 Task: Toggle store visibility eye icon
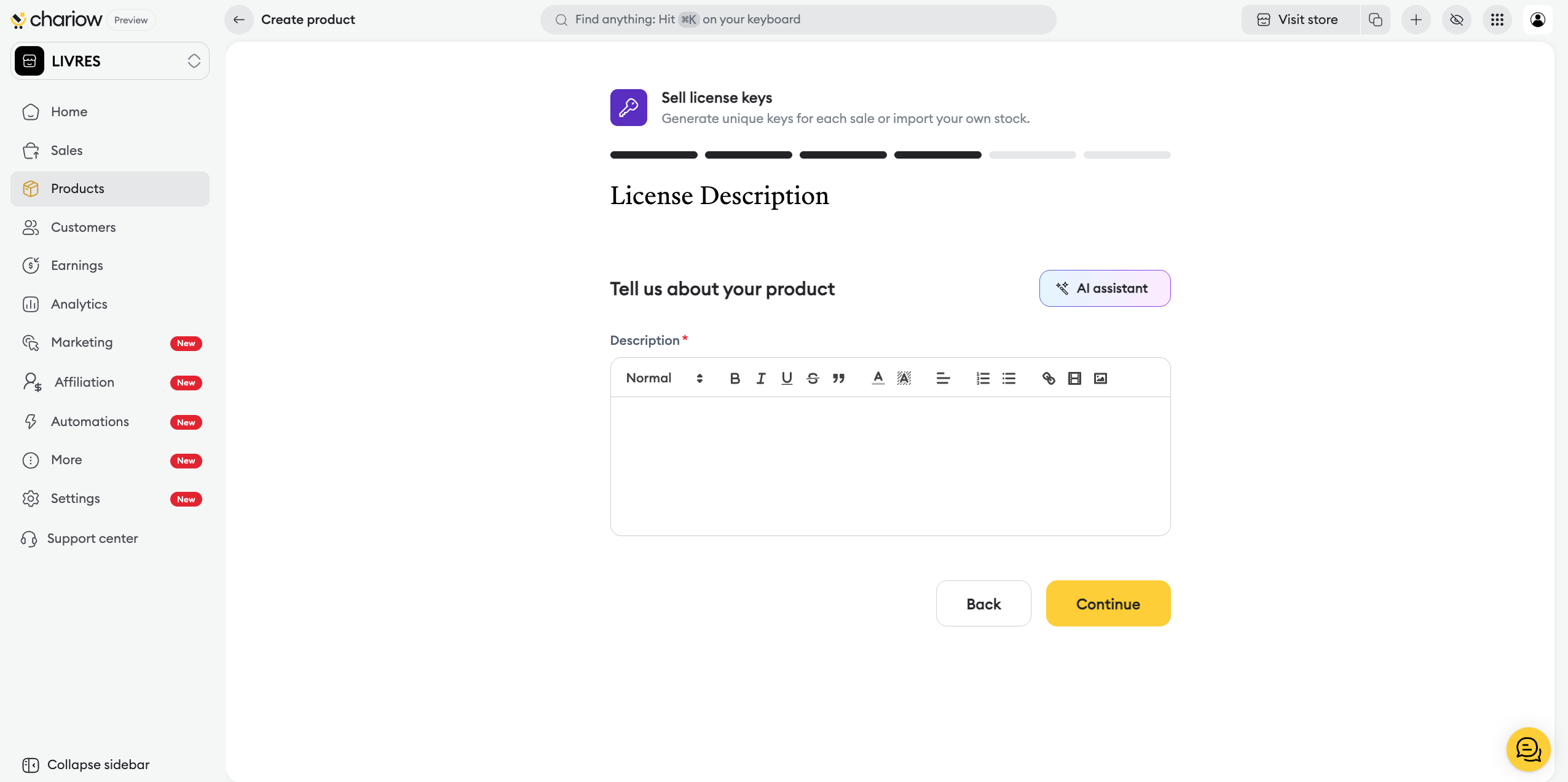point(1456,20)
